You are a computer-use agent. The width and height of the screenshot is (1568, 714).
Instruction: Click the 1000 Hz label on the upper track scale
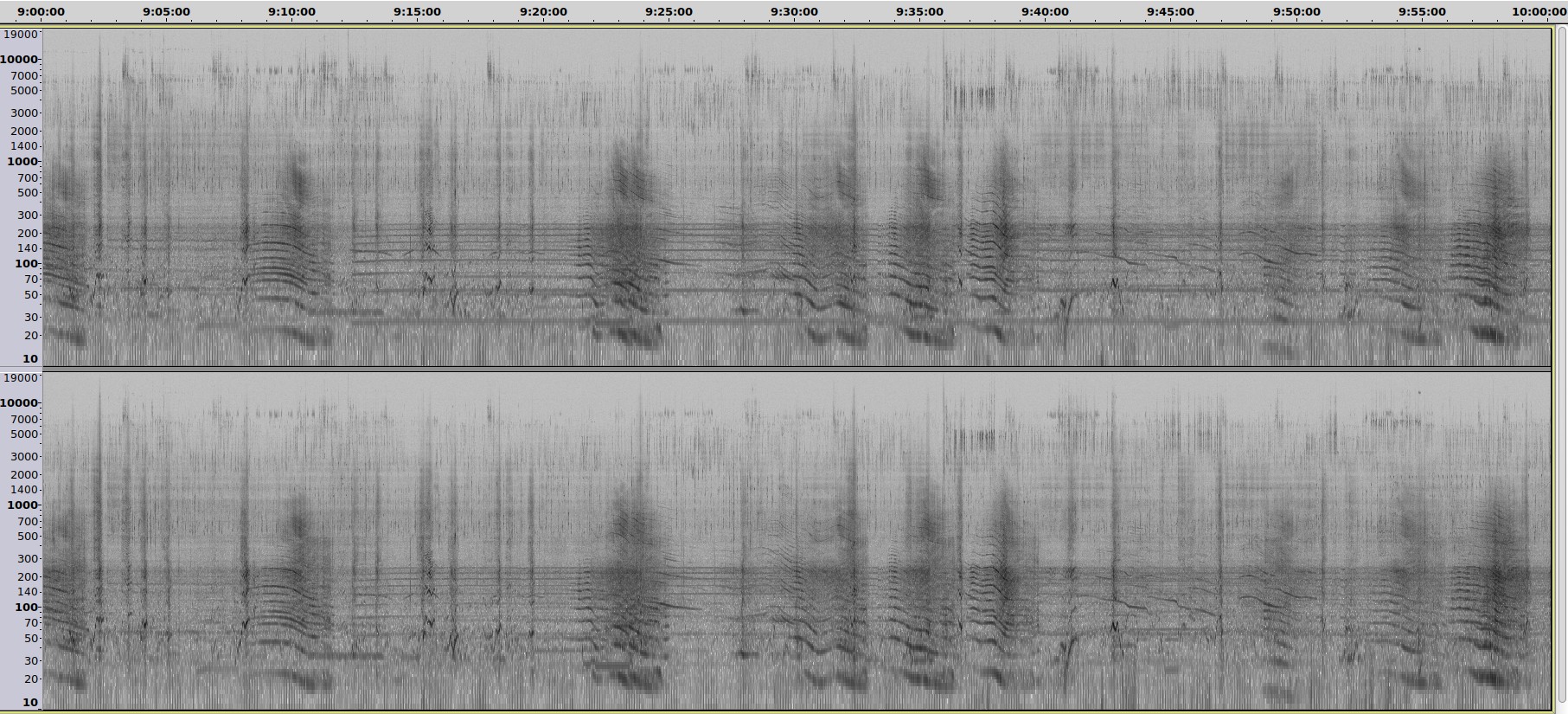[x=22, y=161]
